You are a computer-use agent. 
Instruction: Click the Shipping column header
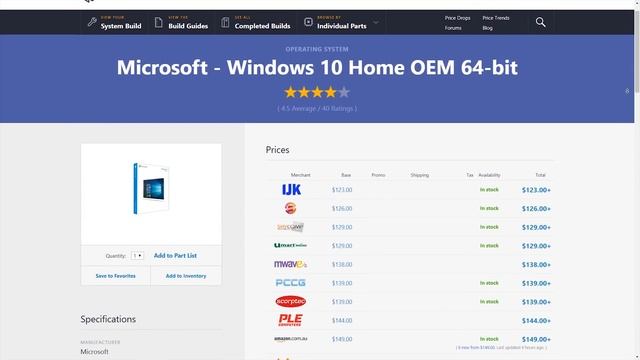click(x=420, y=175)
